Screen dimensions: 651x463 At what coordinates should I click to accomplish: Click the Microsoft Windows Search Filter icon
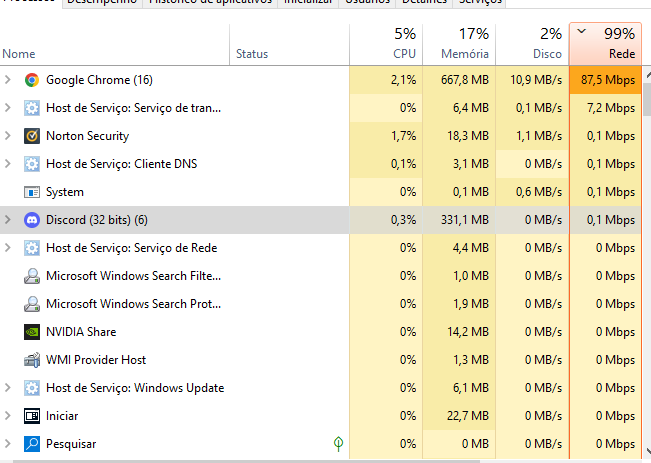pos(32,276)
